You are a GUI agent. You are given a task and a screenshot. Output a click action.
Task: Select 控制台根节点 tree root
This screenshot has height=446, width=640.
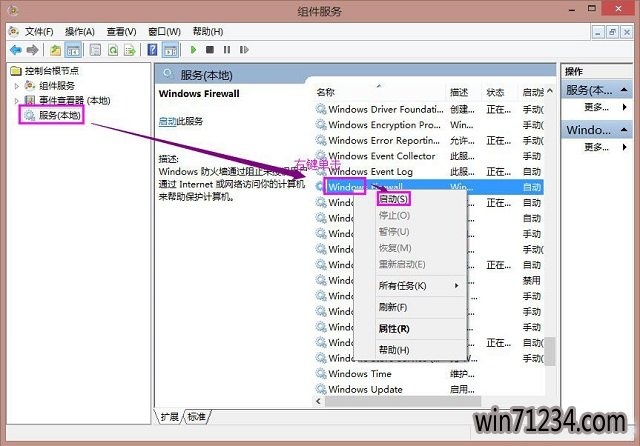52,71
